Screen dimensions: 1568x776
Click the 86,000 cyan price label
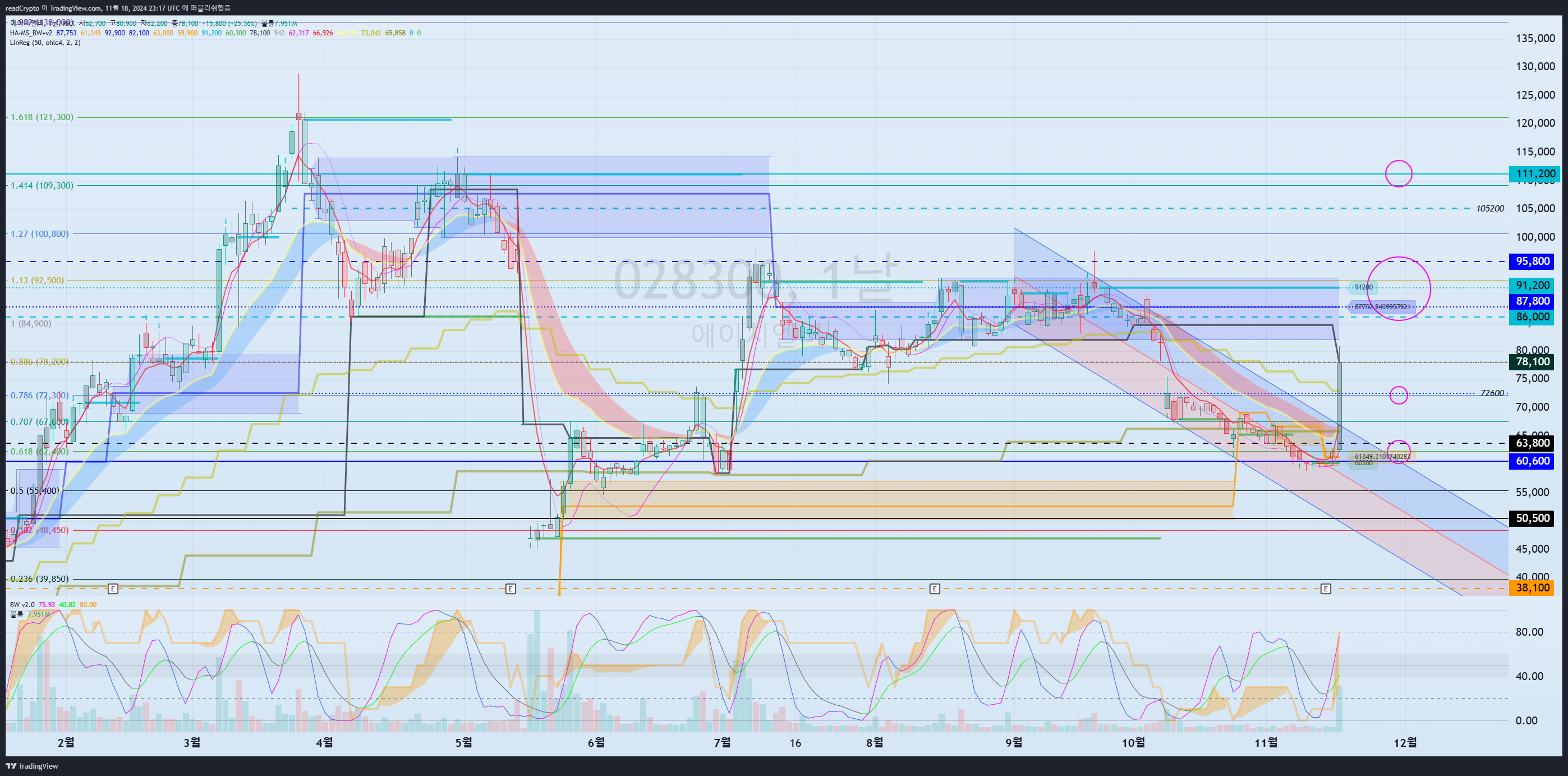(1532, 316)
